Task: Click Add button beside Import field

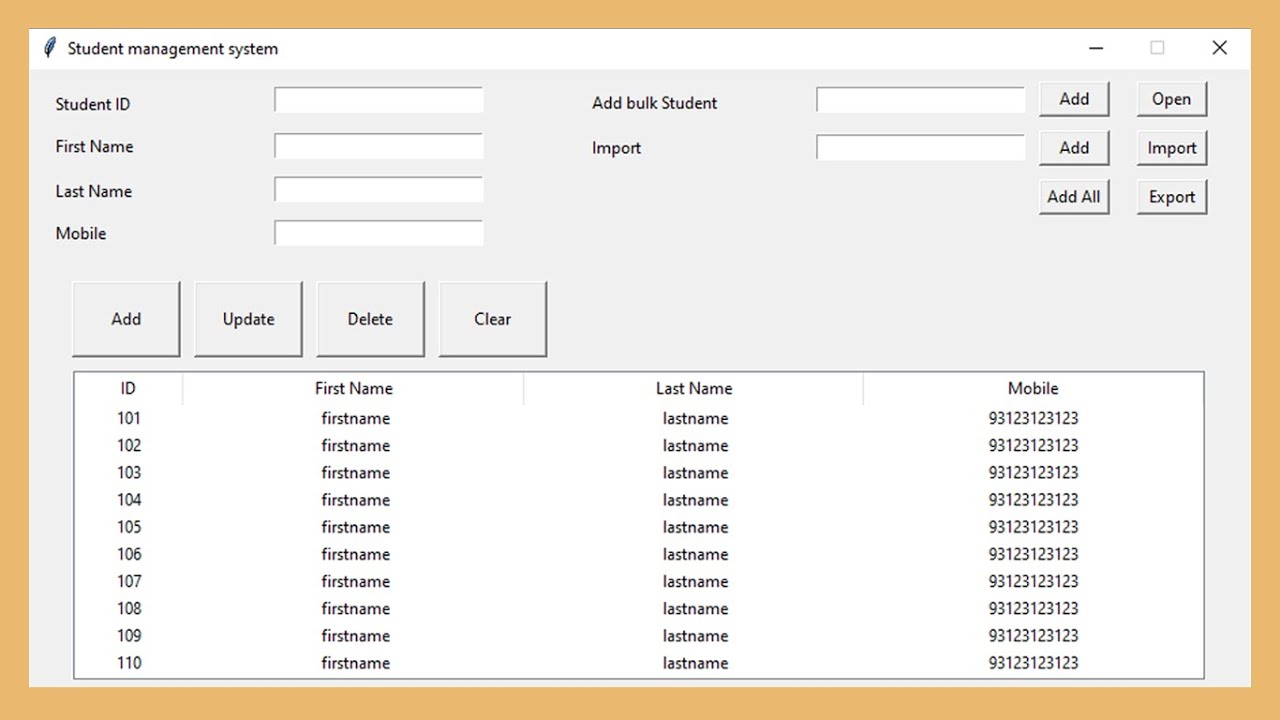Action: tap(1074, 148)
